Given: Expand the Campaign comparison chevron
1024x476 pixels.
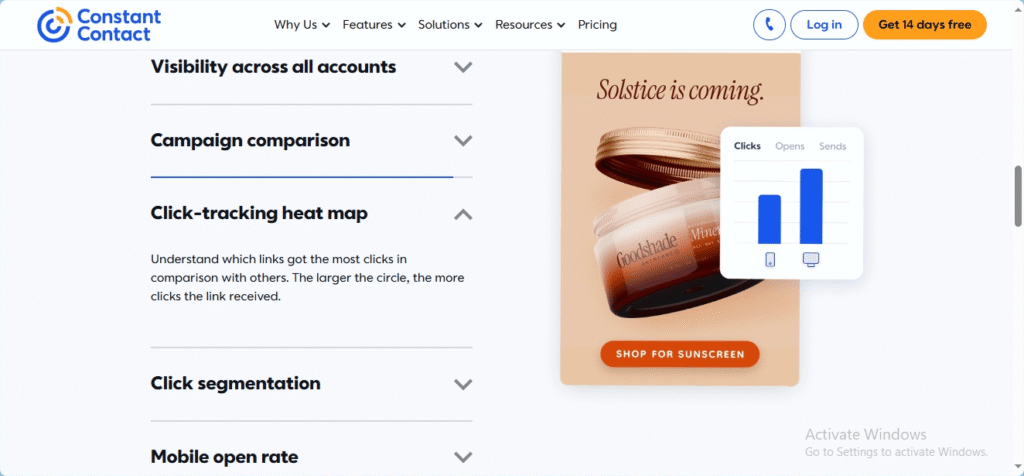Looking at the screenshot, I should pyautogui.click(x=463, y=140).
